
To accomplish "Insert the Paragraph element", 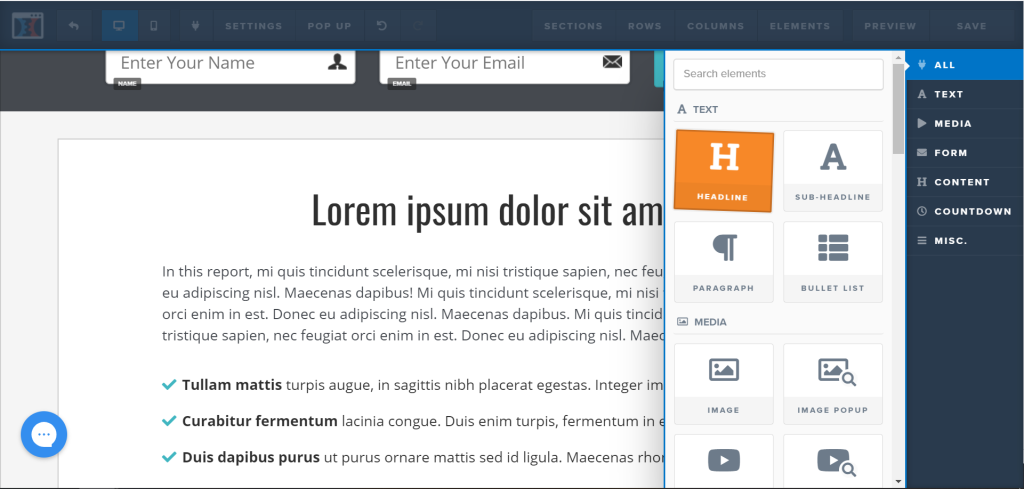I will 723,262.
